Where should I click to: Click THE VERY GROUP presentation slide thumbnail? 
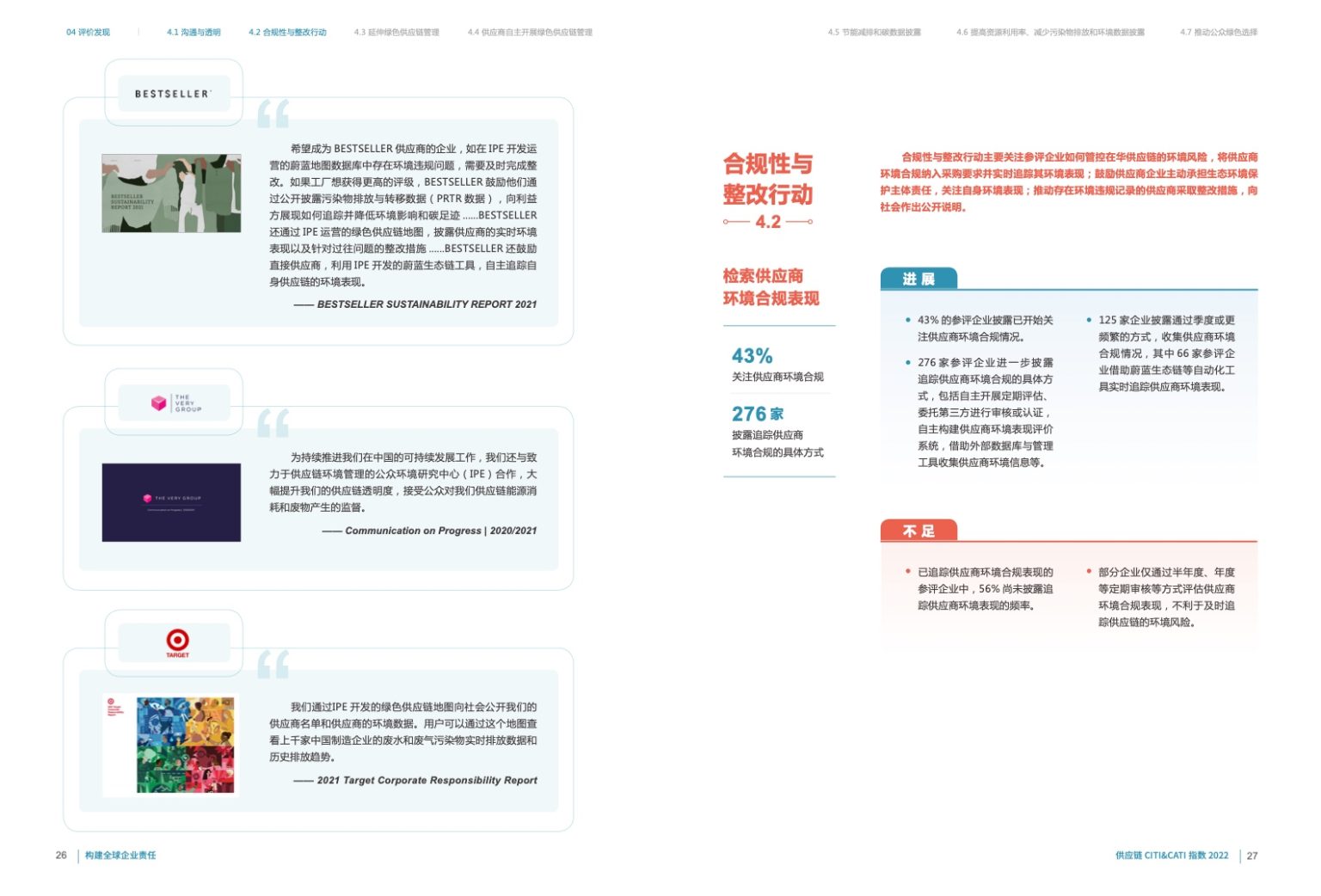[172, 501]
